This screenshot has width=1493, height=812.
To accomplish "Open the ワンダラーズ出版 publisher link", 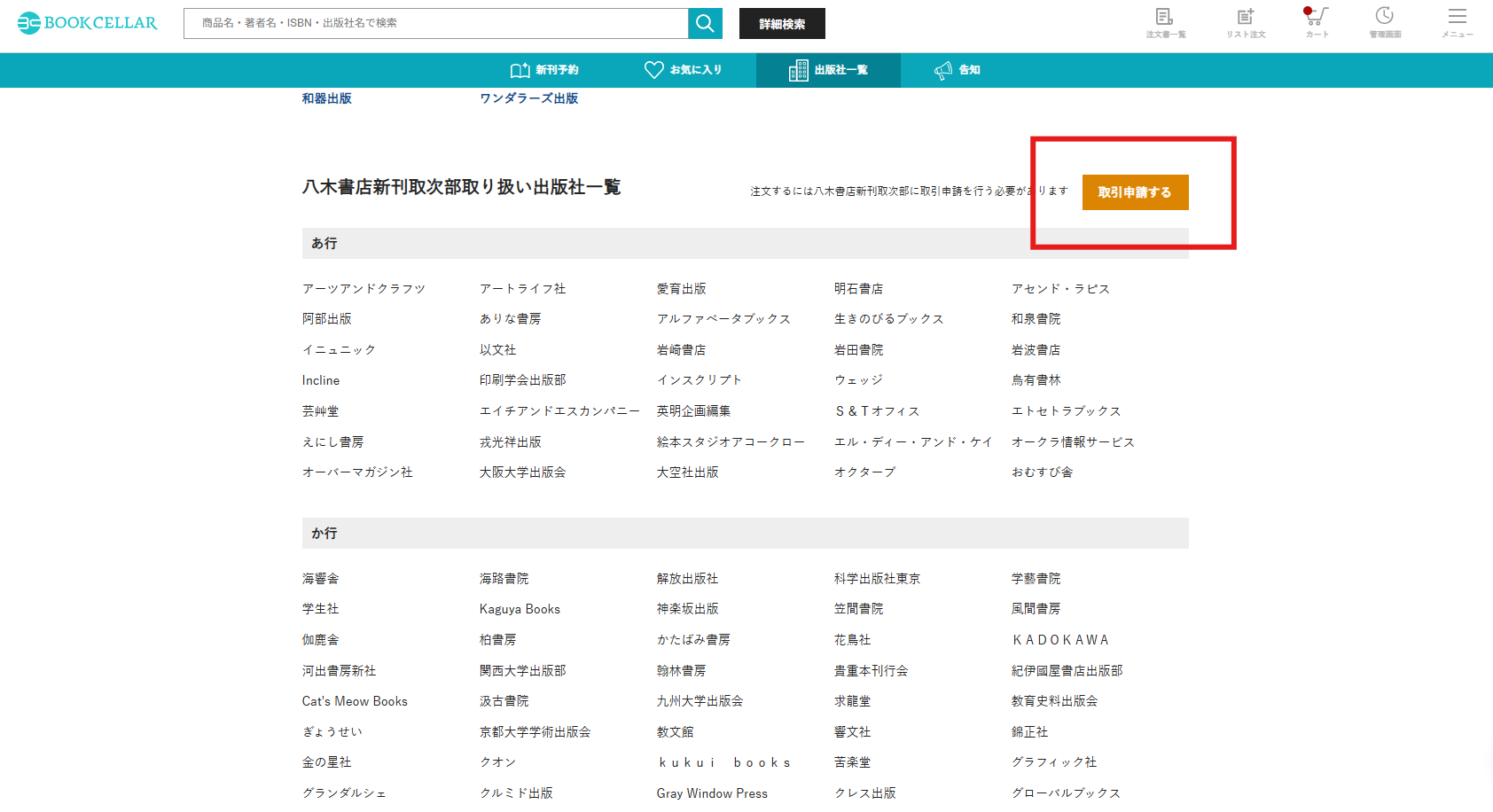I will coord(528,98).
